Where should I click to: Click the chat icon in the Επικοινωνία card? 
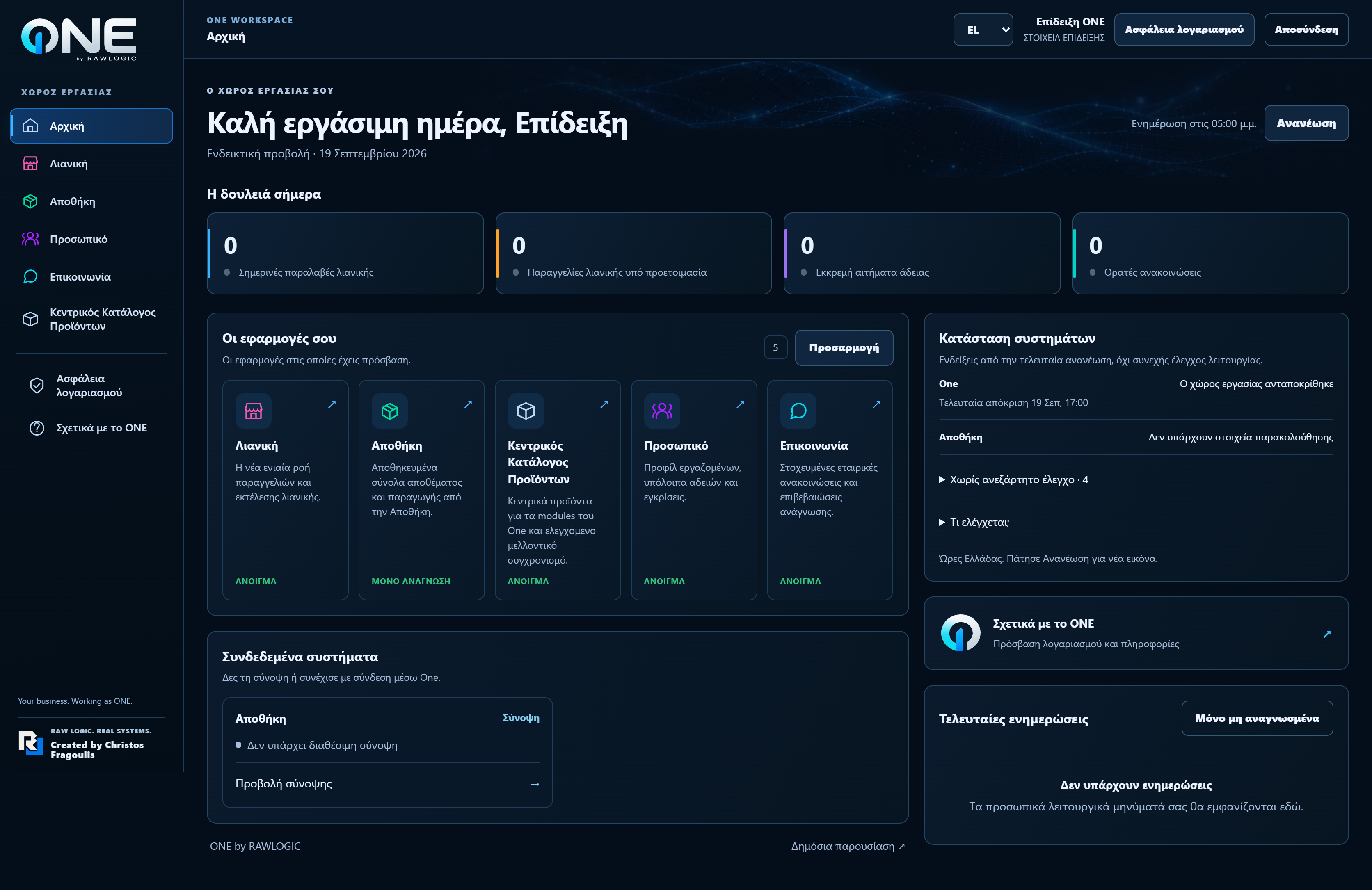pos(798,411)
